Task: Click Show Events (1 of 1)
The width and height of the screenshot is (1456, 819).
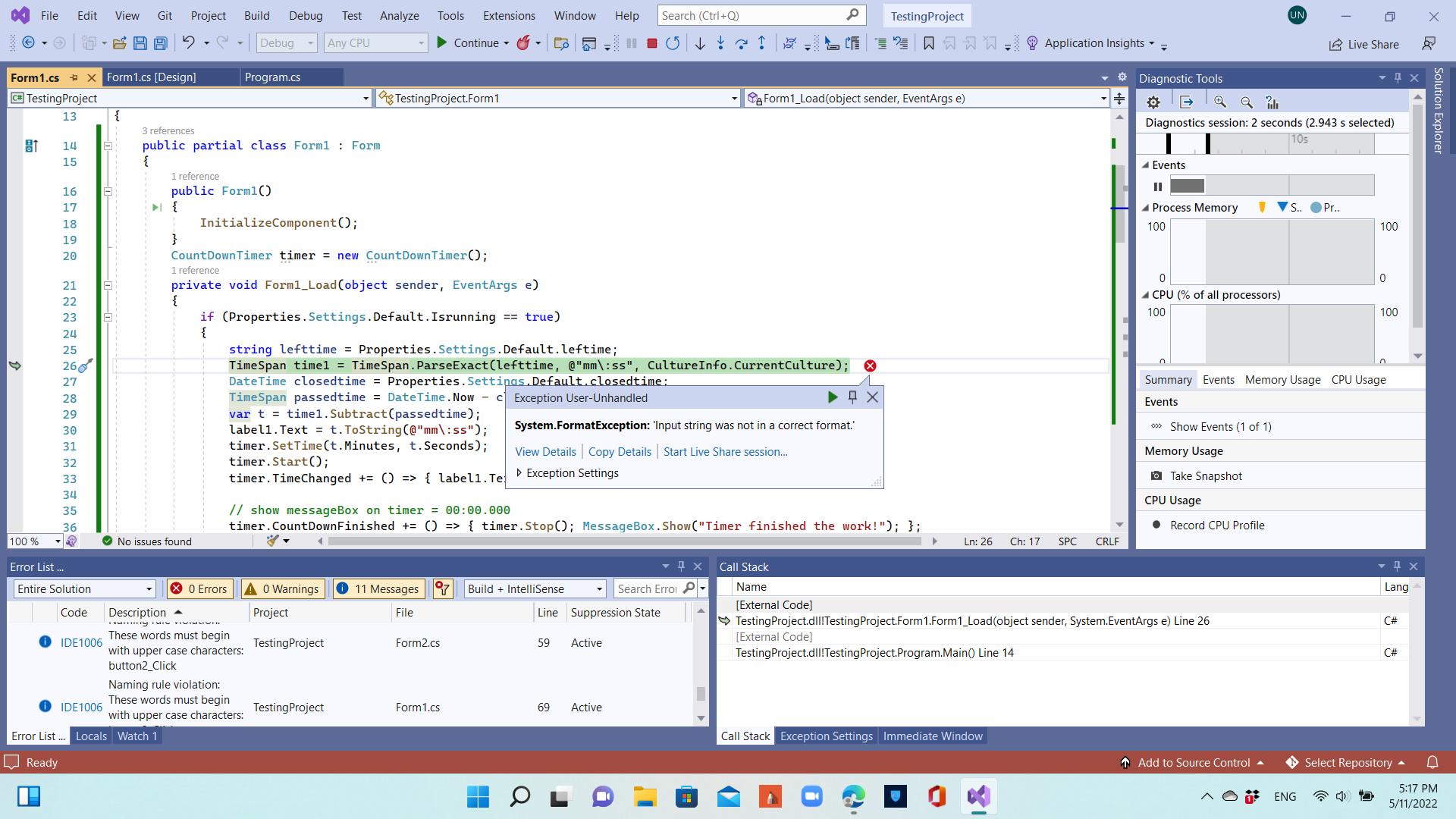Action: point(1220,426)
